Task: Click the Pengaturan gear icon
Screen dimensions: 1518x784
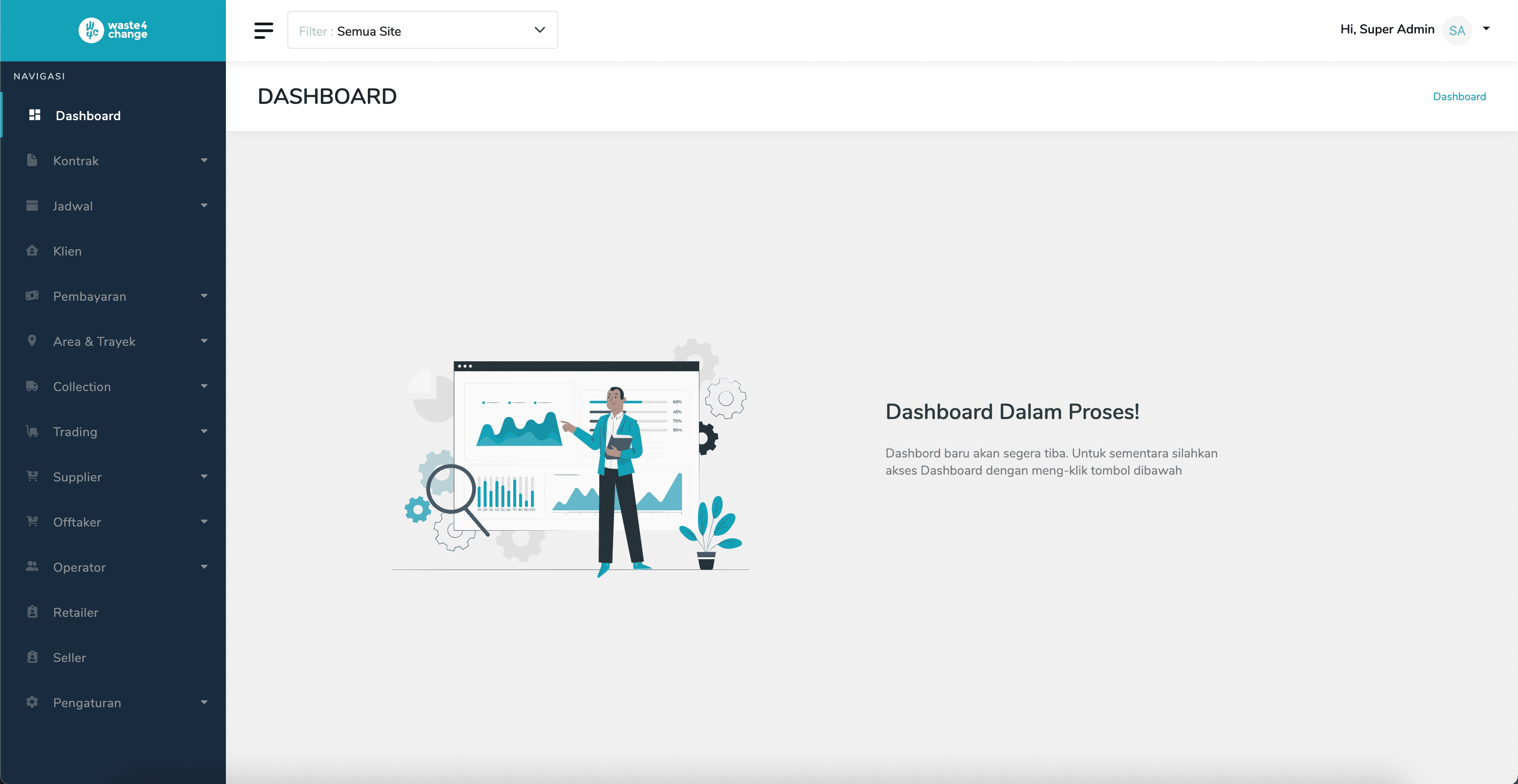Action: [33, 702]
